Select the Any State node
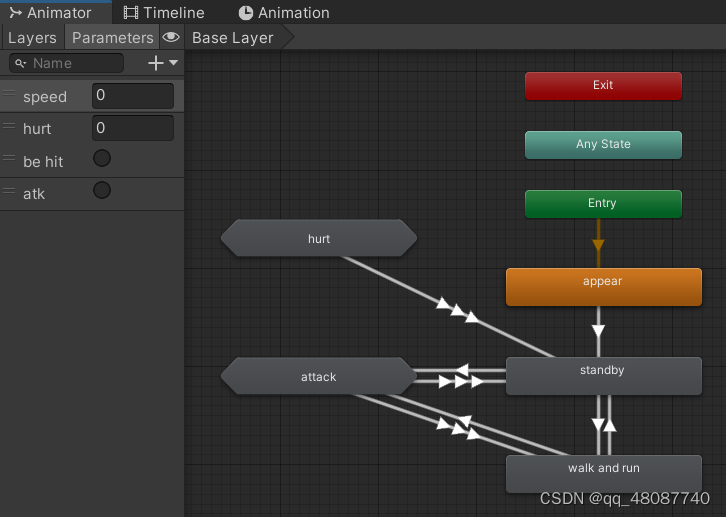 (603, 145)
